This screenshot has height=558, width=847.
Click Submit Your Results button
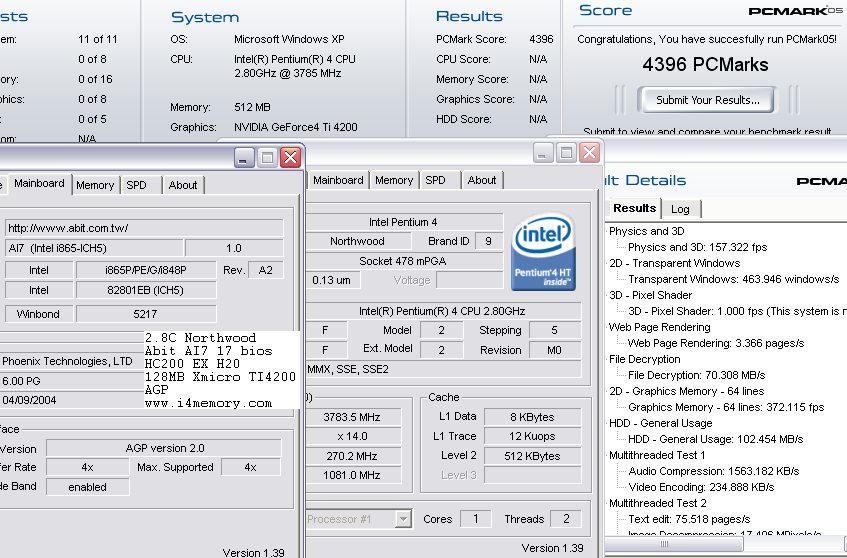tap(707, 100)
